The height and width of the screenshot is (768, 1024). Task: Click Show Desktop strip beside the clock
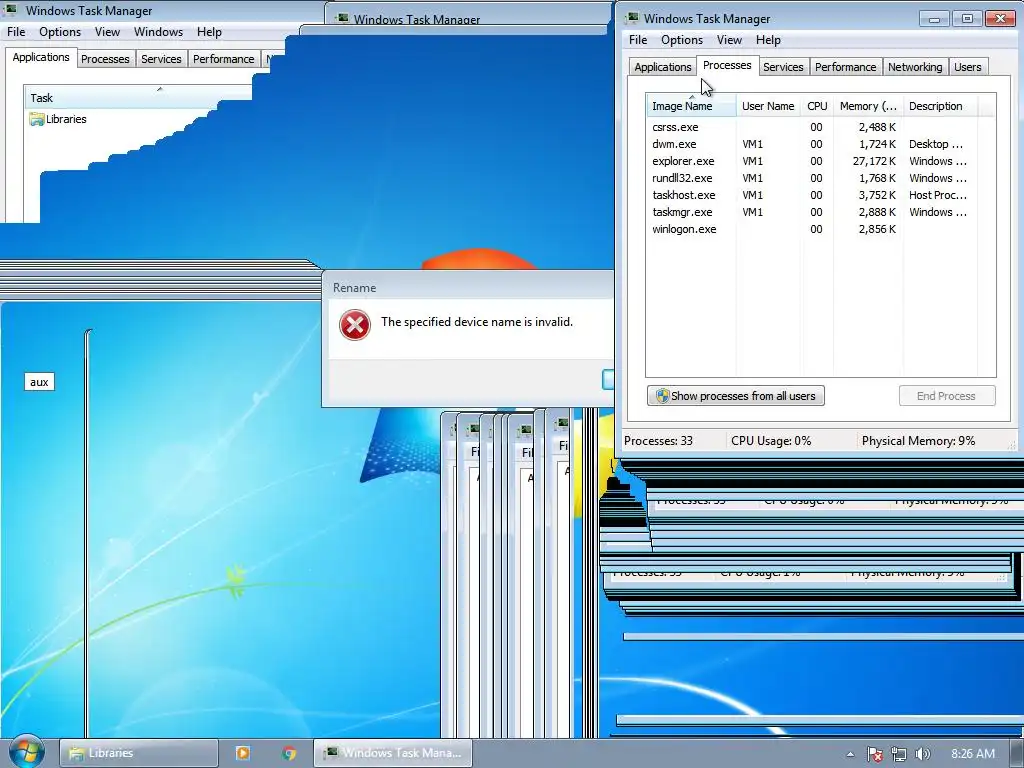tap(1017, 754)
